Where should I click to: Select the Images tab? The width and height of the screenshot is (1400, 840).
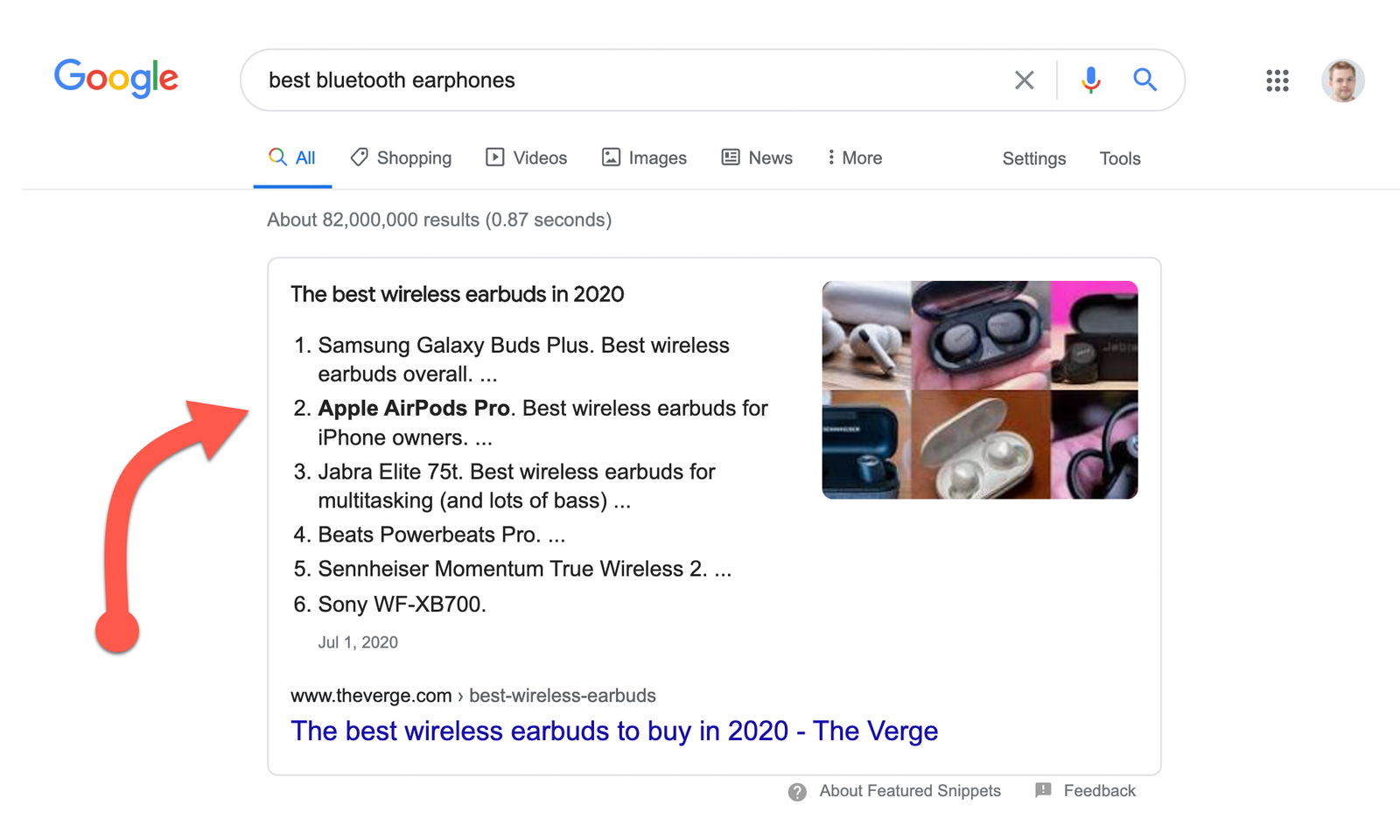pos(644,157)
